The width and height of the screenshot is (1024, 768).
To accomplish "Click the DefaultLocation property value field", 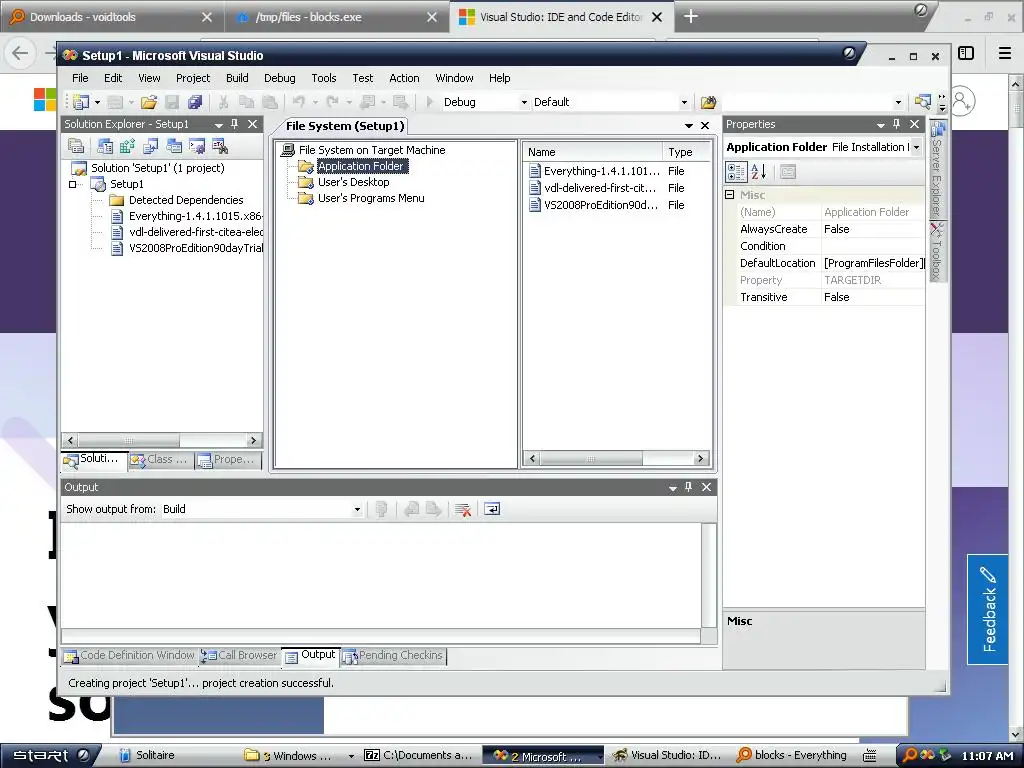I will pos(873,263).
